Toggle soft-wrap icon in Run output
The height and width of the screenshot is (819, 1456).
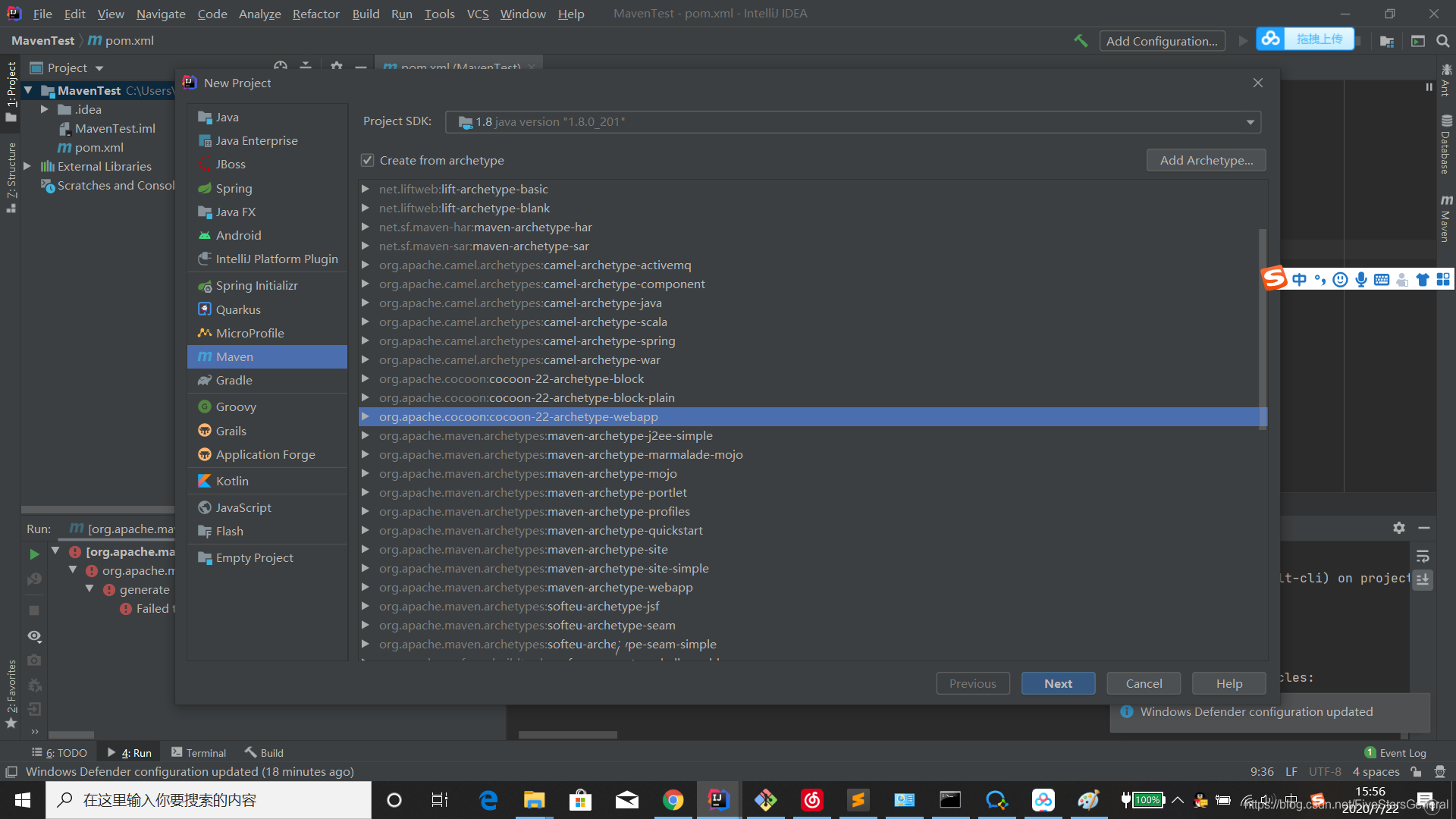click(x=1423, y=556)
